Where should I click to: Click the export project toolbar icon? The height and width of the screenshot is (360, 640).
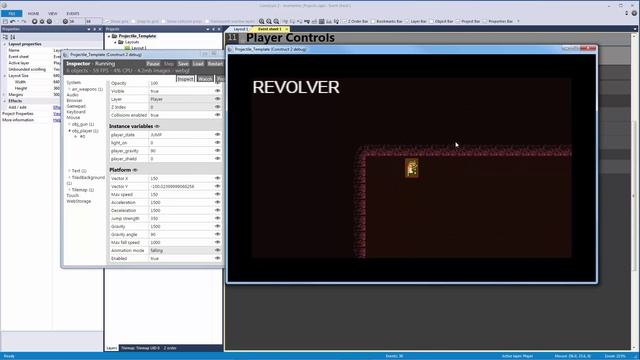[49, 21]
